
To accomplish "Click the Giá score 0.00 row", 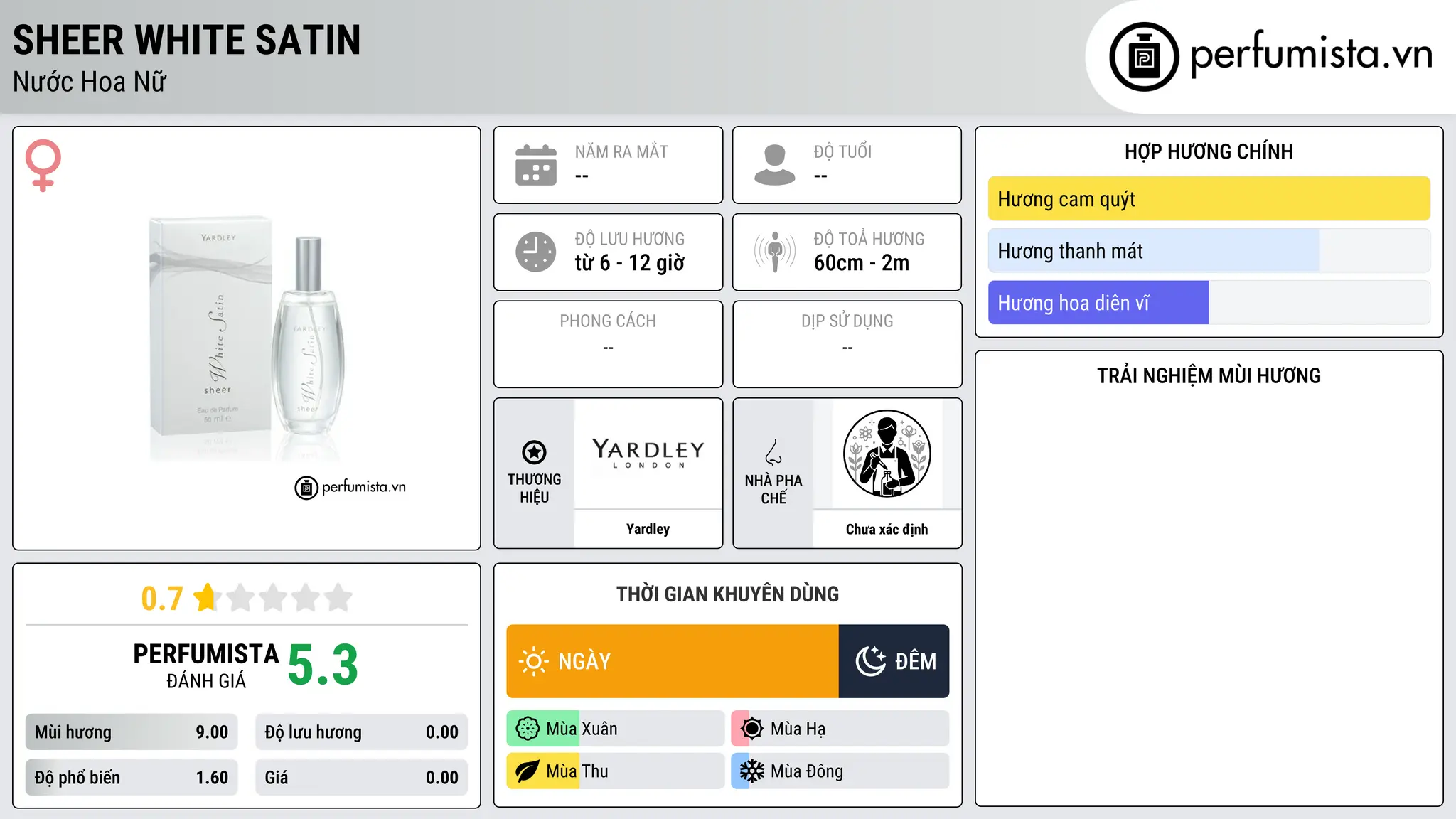I will tap(362, 778).
